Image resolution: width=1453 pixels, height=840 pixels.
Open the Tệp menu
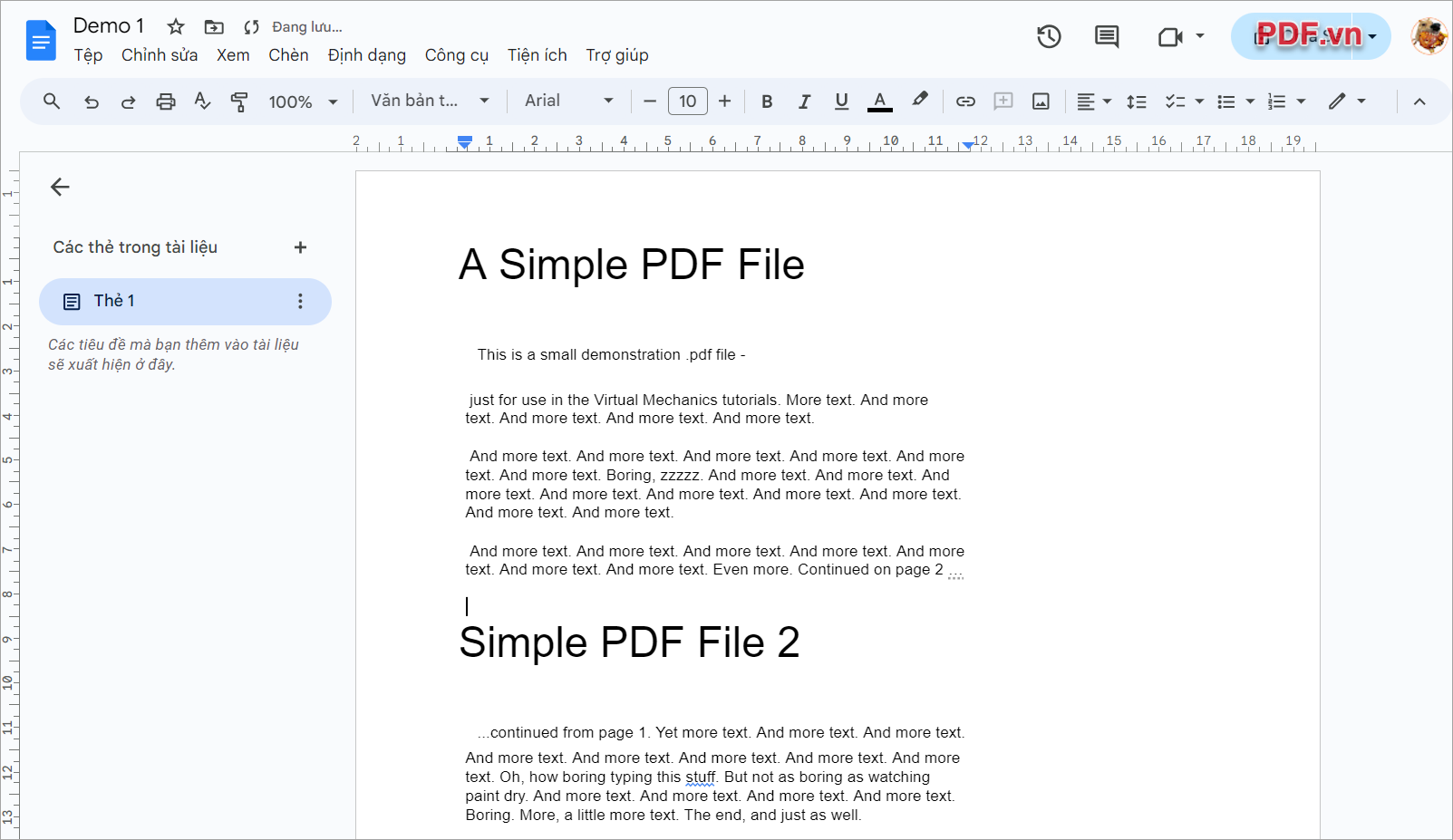click(88, 55)
